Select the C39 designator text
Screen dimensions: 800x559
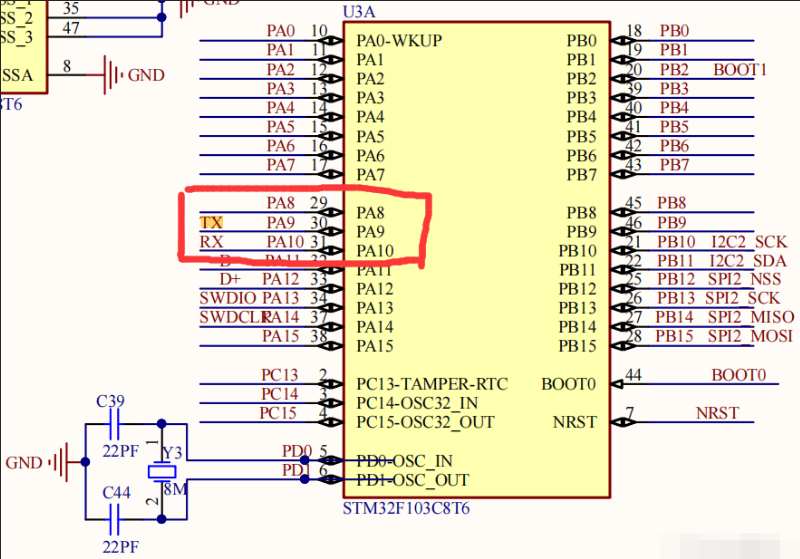[x=111, y=401]
